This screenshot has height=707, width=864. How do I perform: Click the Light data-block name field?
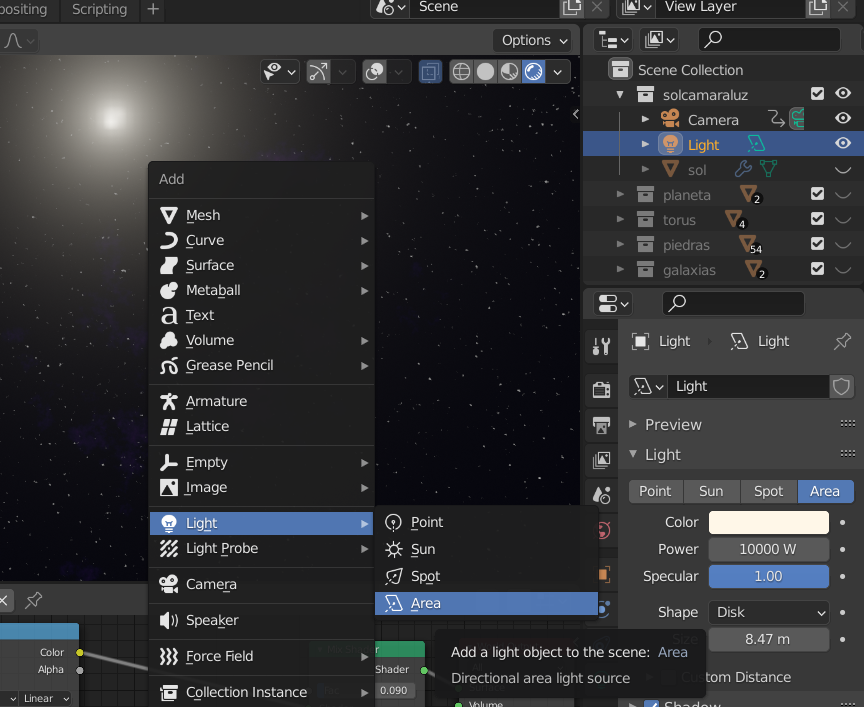[748, 386]
